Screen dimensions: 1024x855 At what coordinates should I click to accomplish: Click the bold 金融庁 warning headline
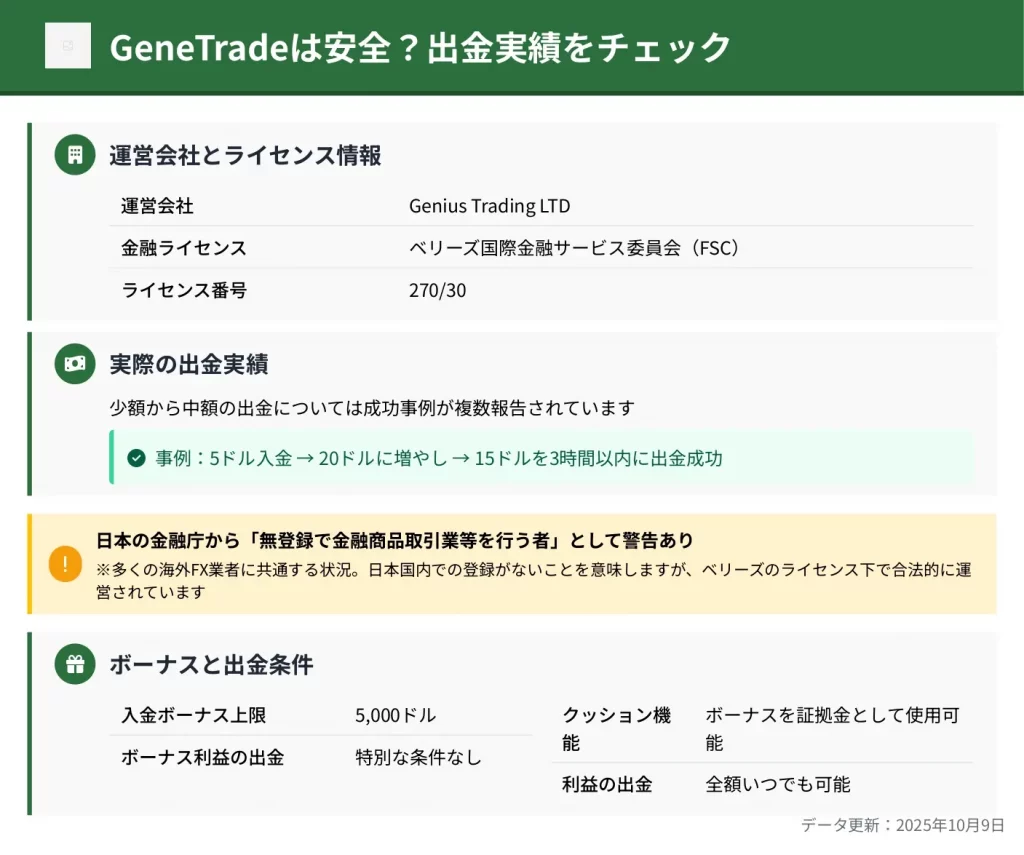pos(395,540)
